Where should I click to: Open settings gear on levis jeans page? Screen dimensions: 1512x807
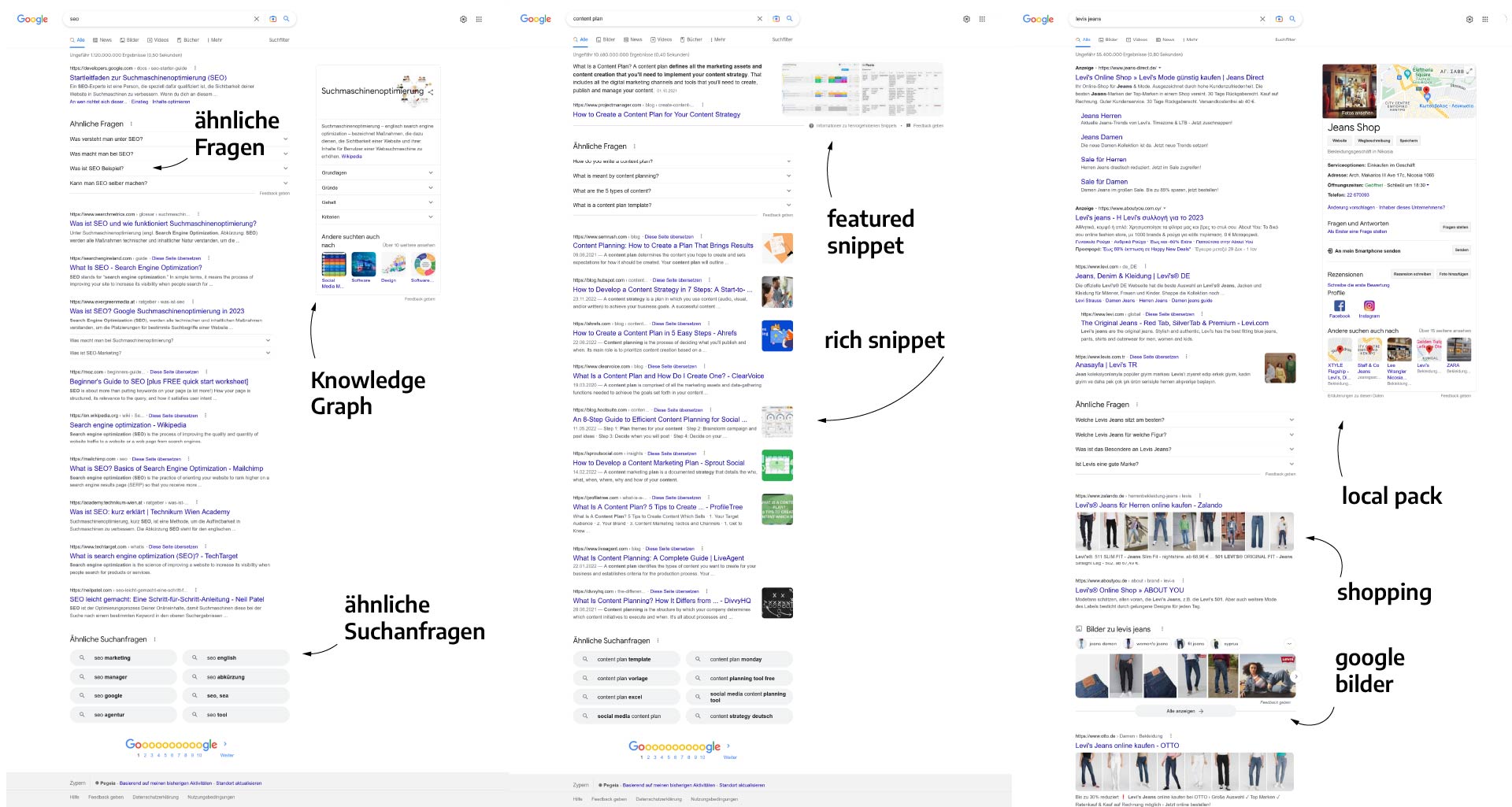tap(1469, 19)
